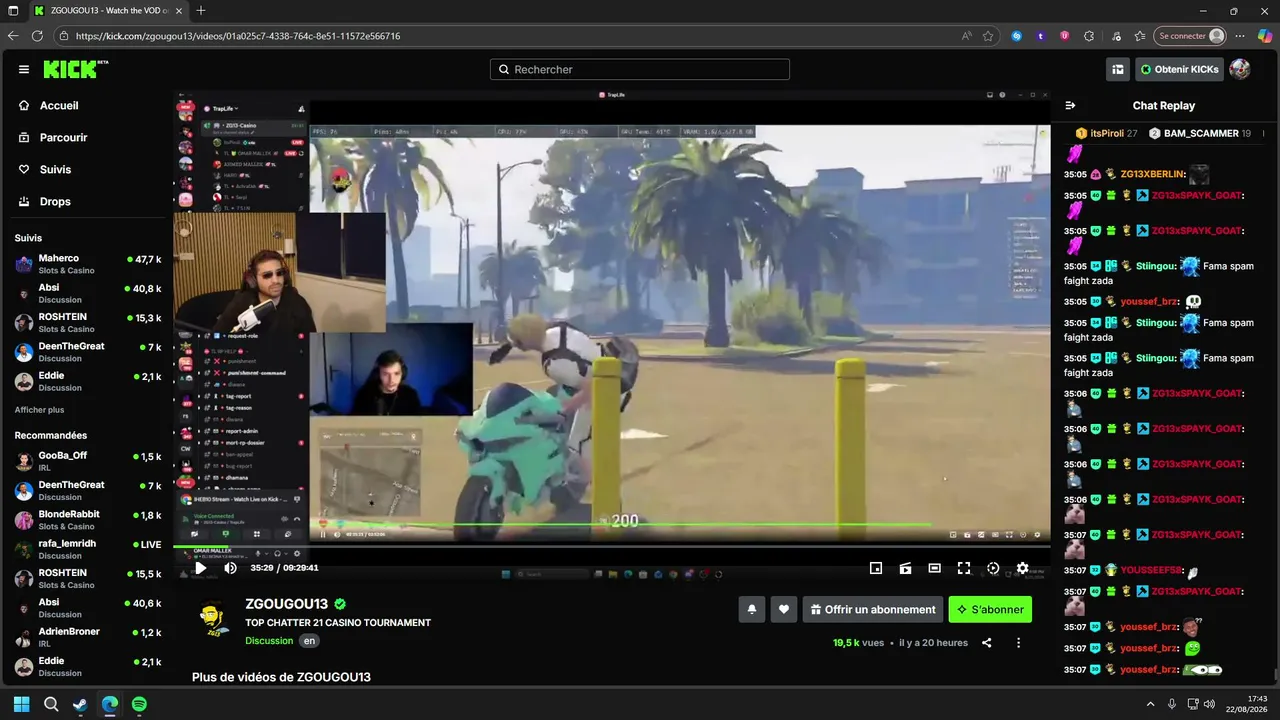Toggle picture-in-picture mode
Image resolution: width=1280 pixels, height=720 pixels.
pyautogui.click(x=876, y=568)
